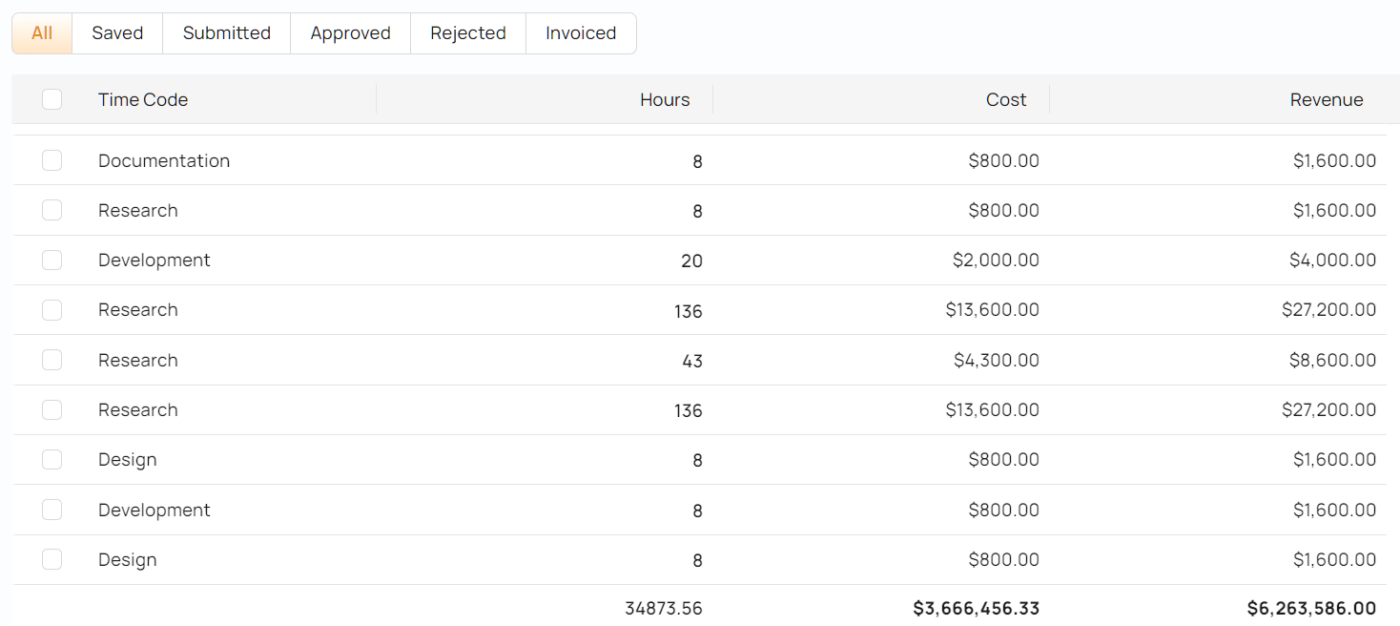
Task: Select the Documentation time code cell
Action: click(x=164, y=160)
